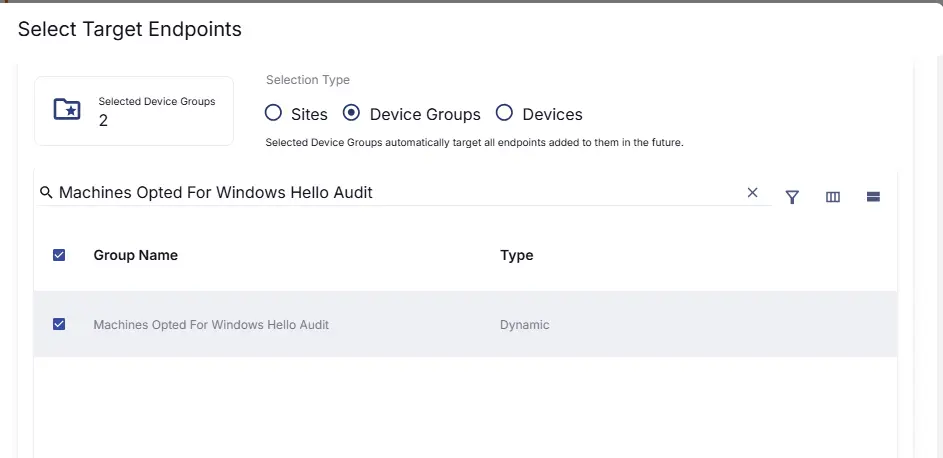Image resolution: width=943 pixels, height=458 pixels.
Task: Toggle the row density icon
Action: [873, 197]
